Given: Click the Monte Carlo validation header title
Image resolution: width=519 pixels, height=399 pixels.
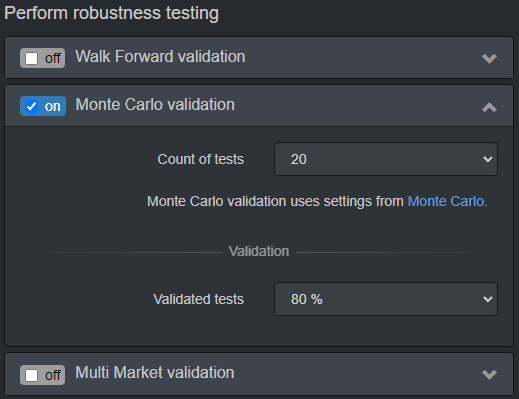Looking at the screenshot, I should [155, 104].
